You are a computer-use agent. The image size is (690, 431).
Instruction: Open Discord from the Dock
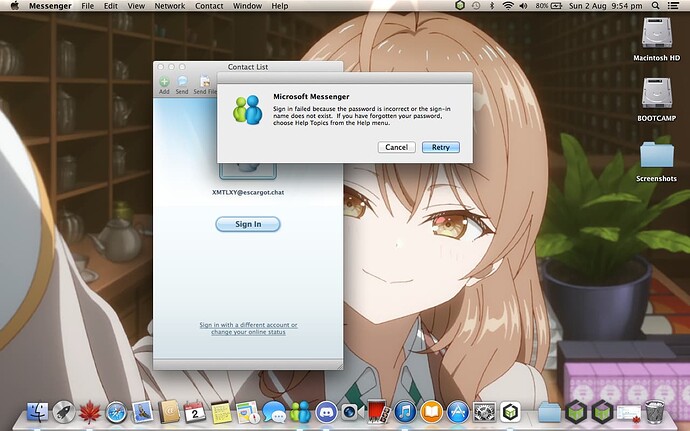click(327, 413)
